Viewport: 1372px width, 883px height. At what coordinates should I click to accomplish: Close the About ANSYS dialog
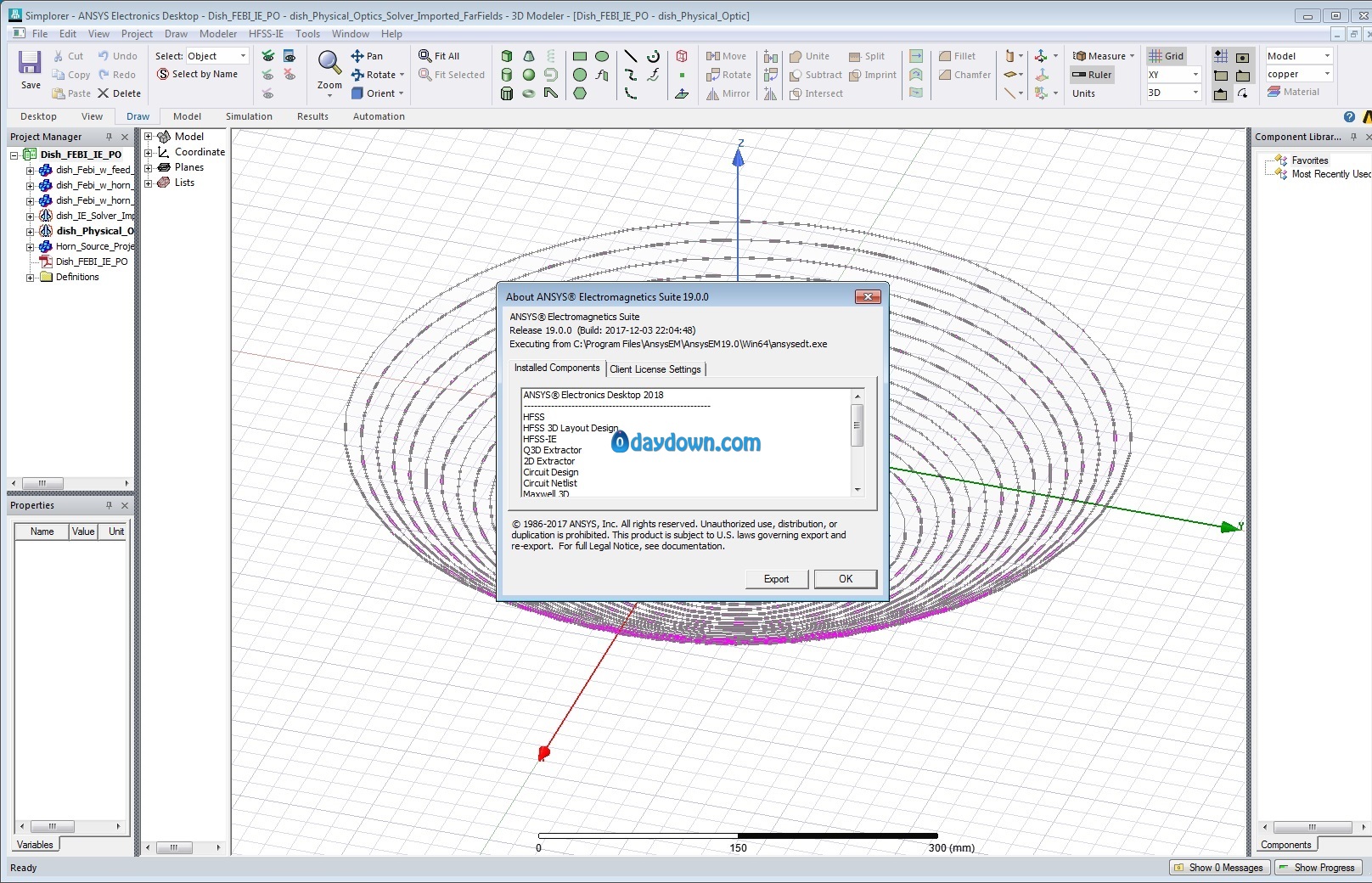867,296
